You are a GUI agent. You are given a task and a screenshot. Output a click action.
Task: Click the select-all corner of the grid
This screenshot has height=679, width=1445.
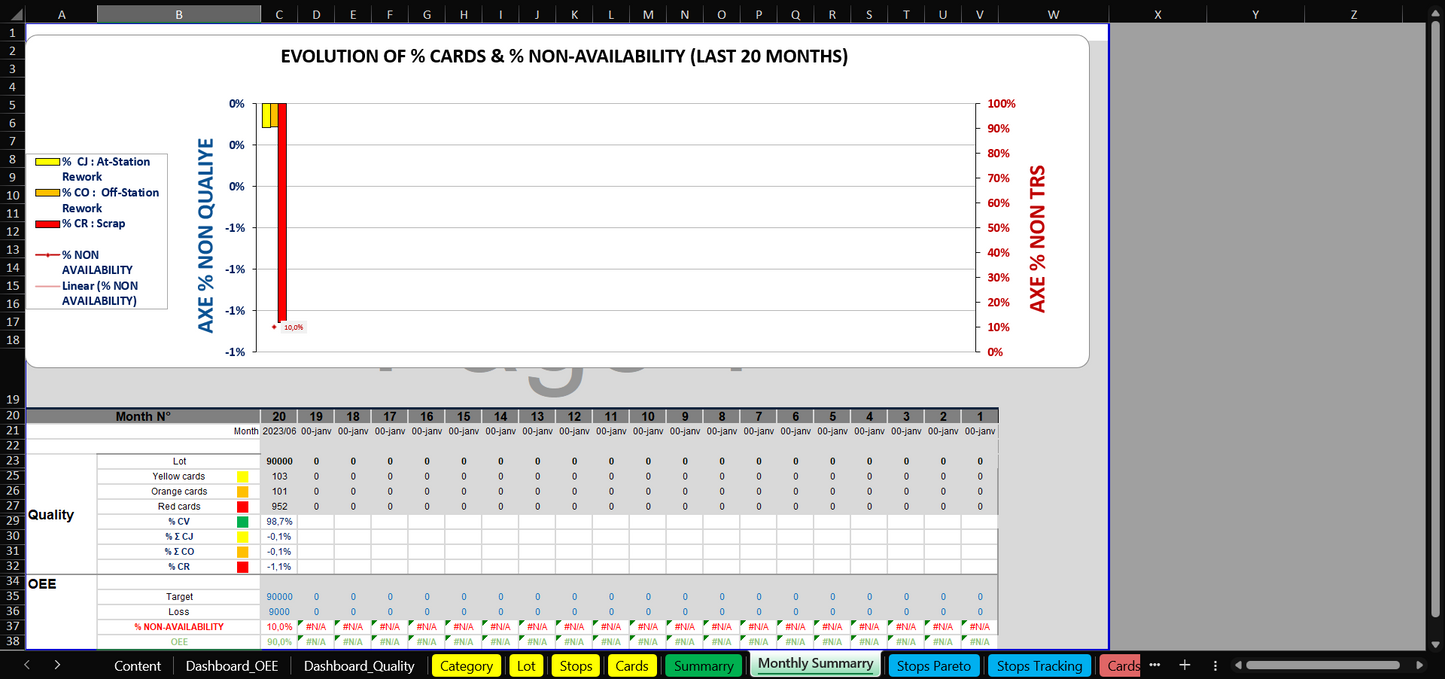(x=12, y=14)
